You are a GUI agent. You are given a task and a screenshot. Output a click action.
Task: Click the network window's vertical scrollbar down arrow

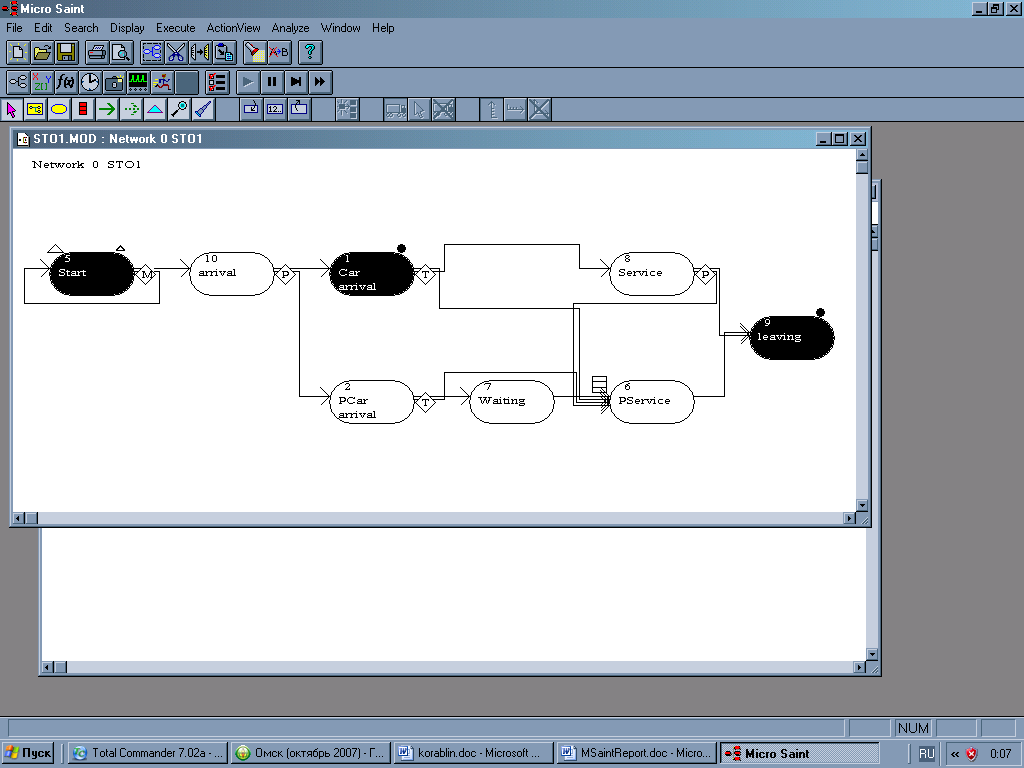point(862,505)
